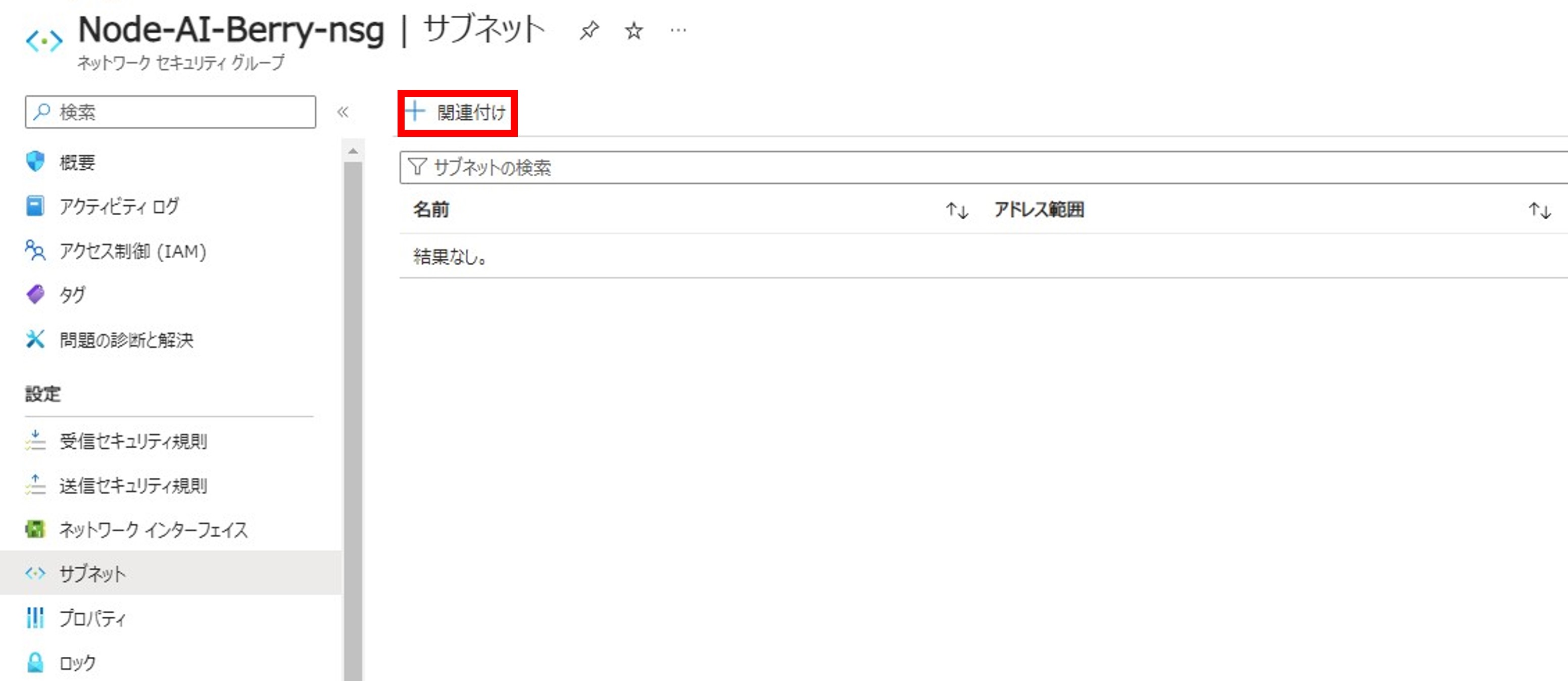
Task: Mark as favorite with the star icon
Action: 633,30
